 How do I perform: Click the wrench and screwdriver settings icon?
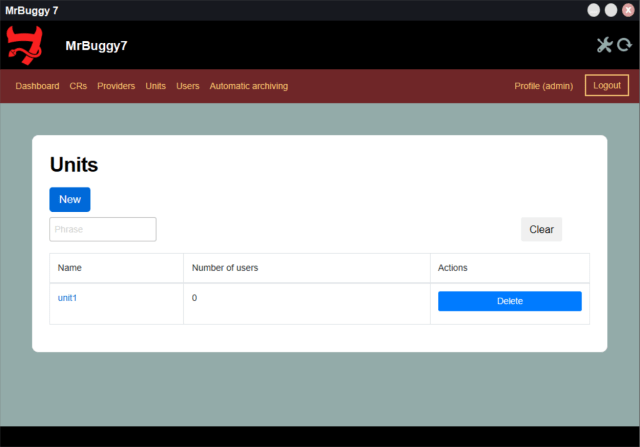tap(604, 45)
